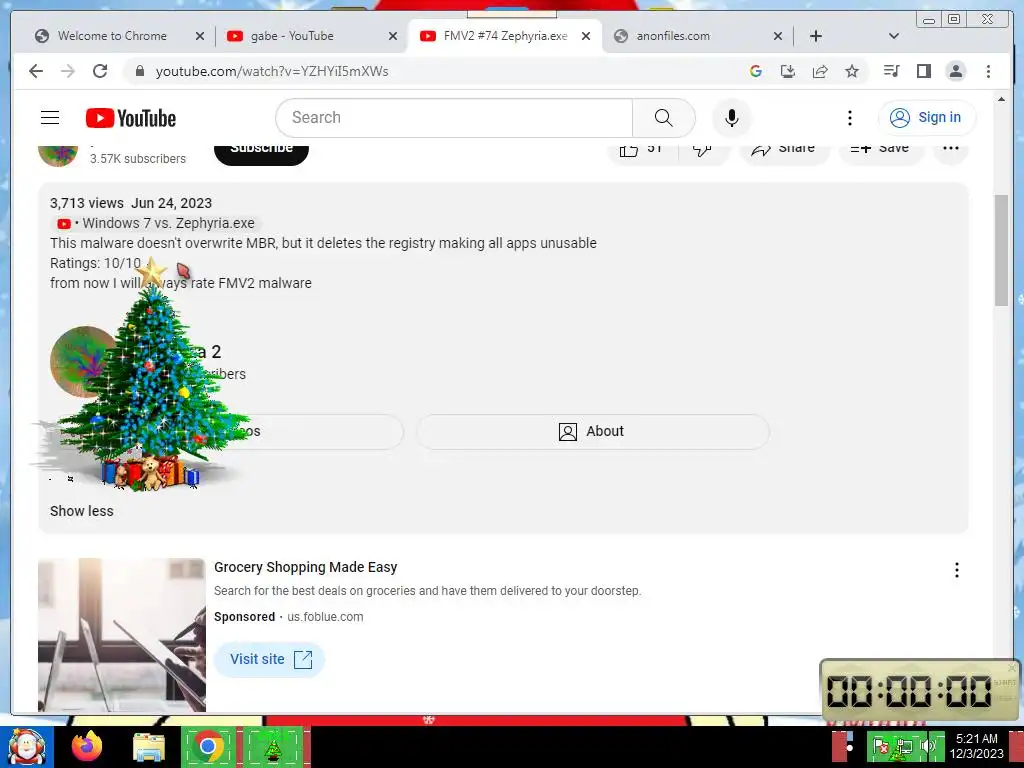Expand the tab search dropdown

click(x=894, y=36)
